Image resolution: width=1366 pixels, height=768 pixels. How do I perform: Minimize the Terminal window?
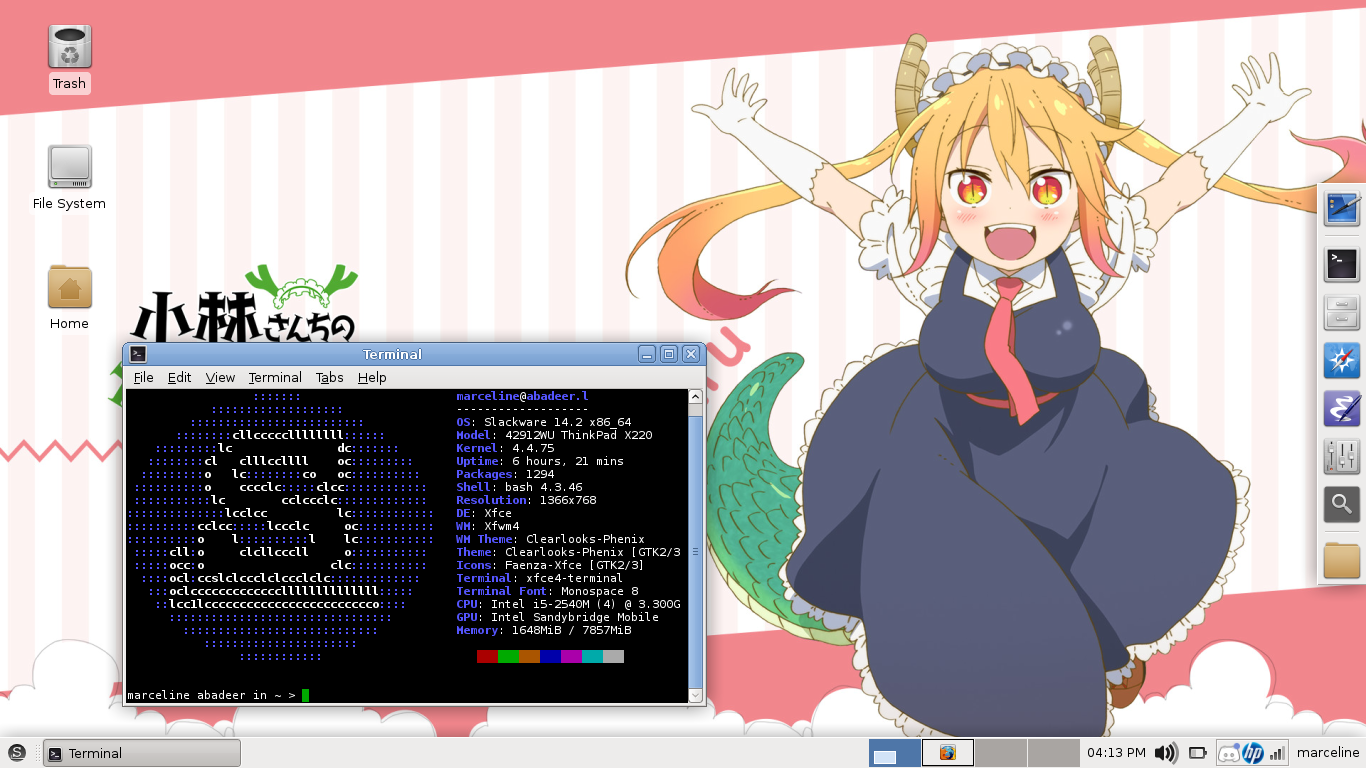[647, 354]
